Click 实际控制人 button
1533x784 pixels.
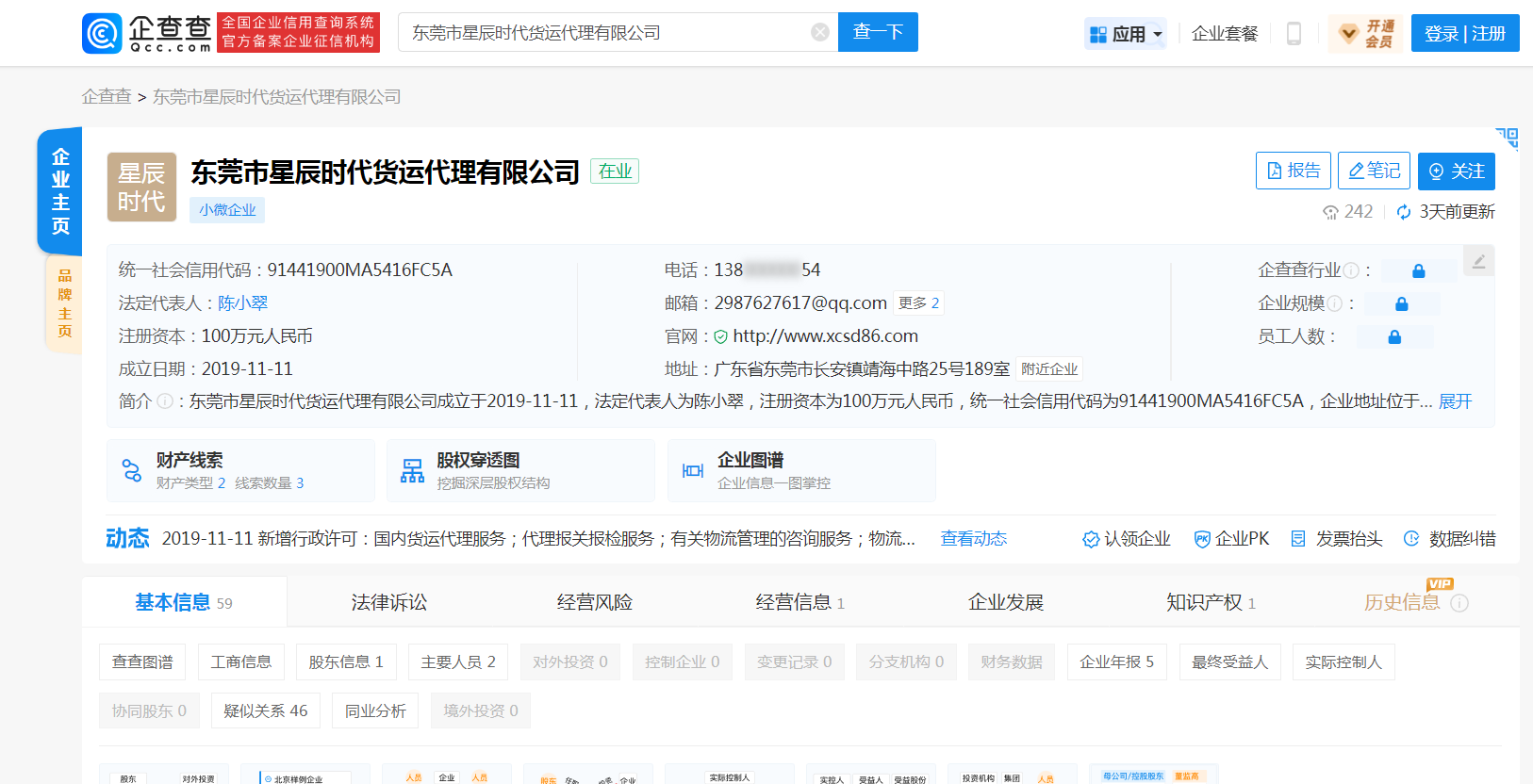tap(1343, 661)
